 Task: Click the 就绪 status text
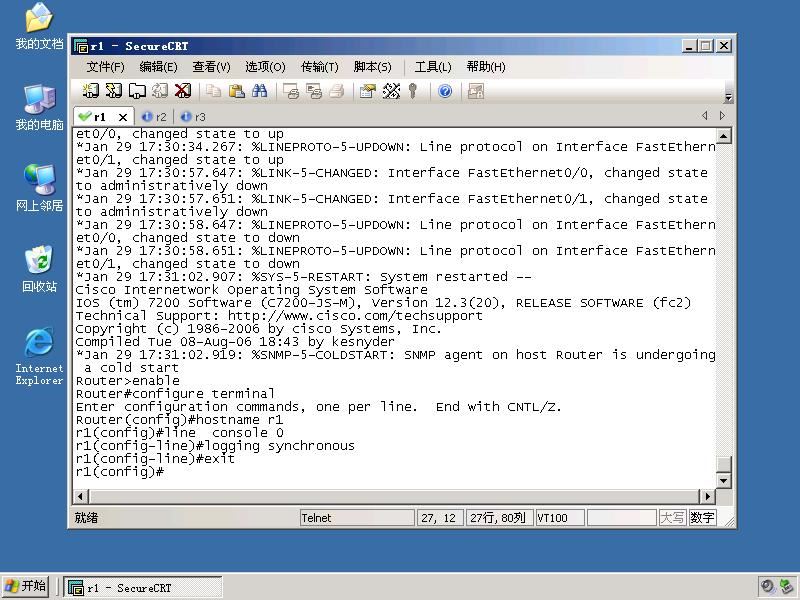tap(86, 518)
